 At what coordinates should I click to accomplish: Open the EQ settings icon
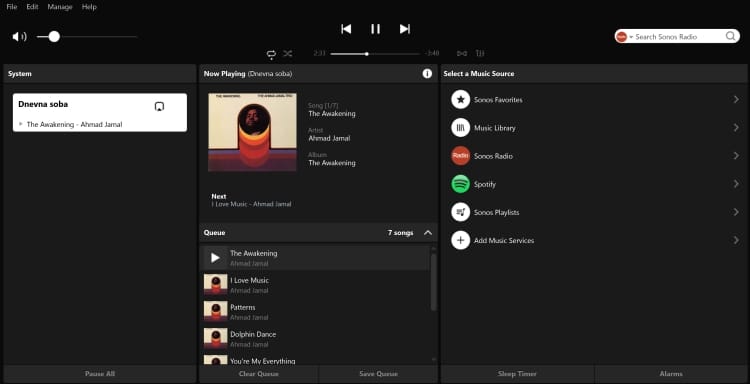click(x=480, y=54)
